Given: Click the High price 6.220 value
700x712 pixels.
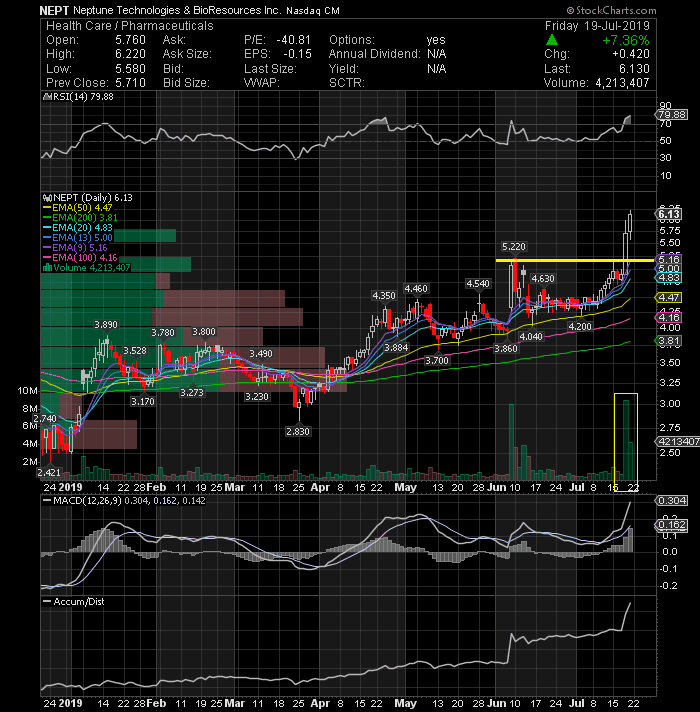Looking at the screenshot, I should pos(130,54).
